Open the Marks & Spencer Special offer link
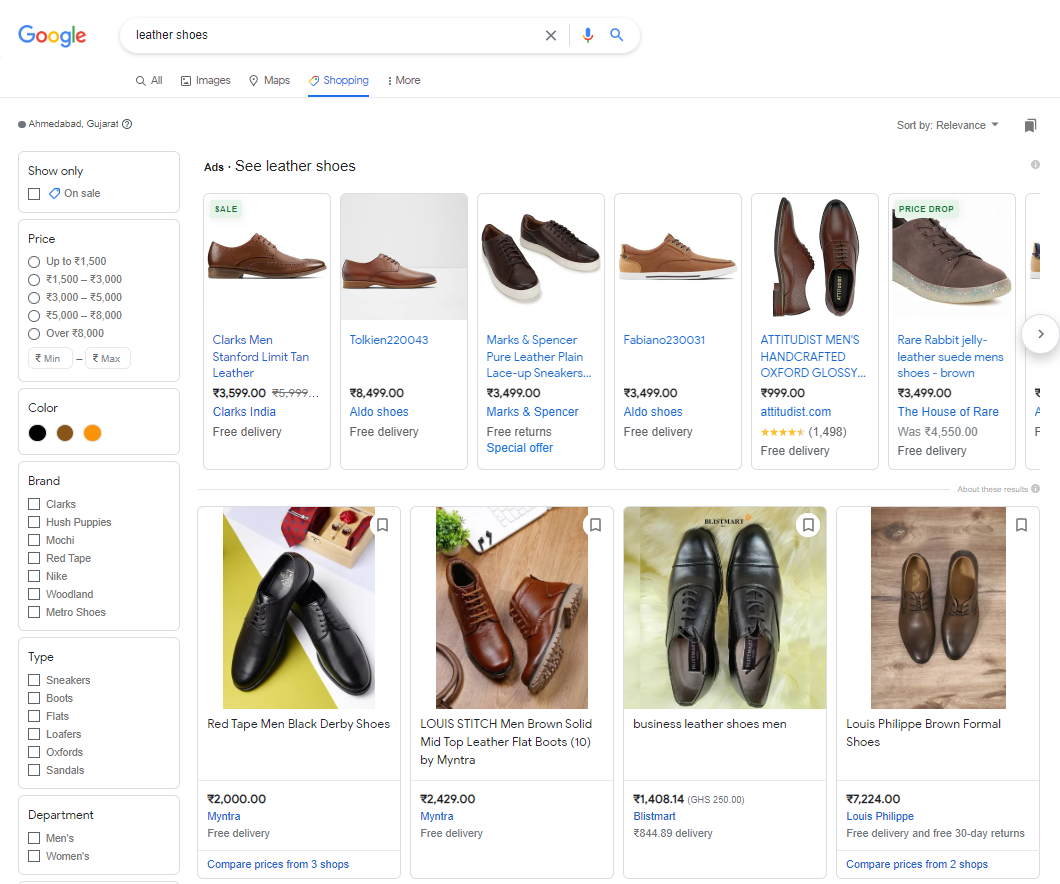The width and height of the screenshot is (1060, 884). pyautogui.click(x=520, y=447)
